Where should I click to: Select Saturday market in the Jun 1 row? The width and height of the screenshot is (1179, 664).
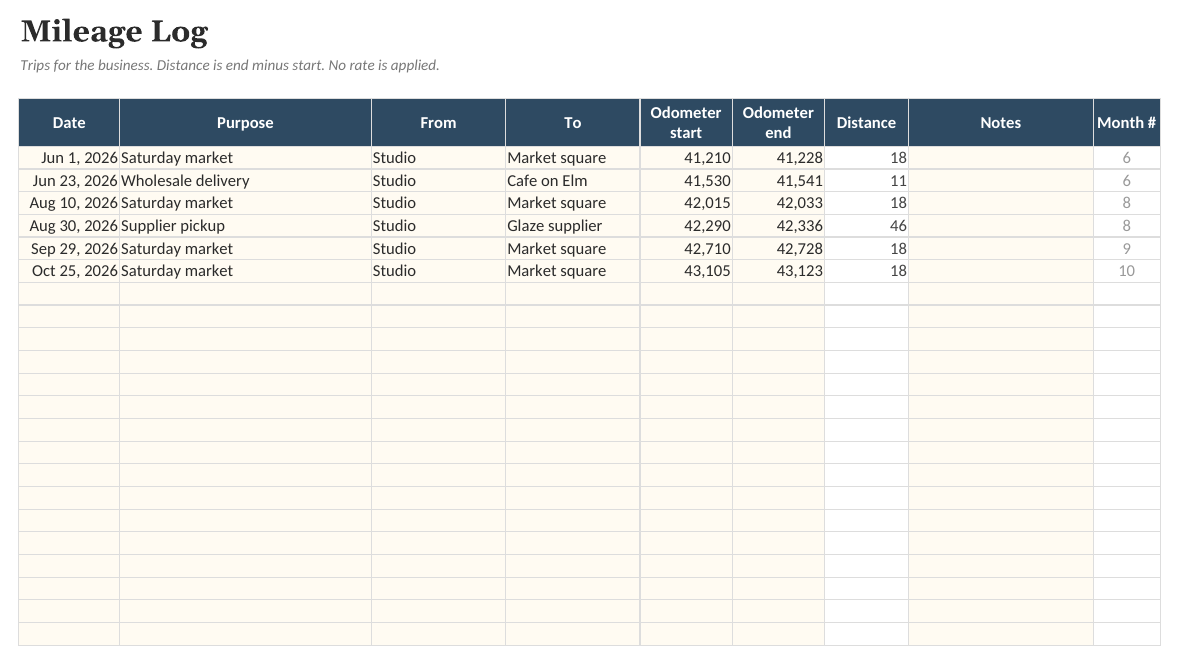[245, 158]
